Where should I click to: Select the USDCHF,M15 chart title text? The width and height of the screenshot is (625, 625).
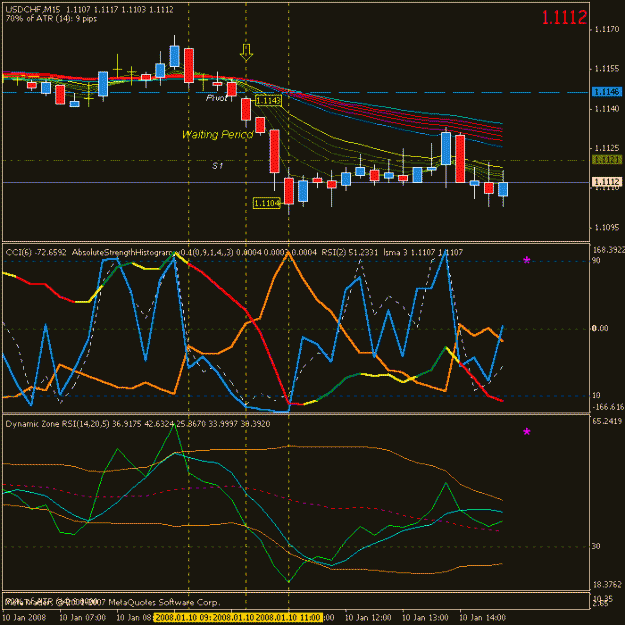click(x=33, y=10)
